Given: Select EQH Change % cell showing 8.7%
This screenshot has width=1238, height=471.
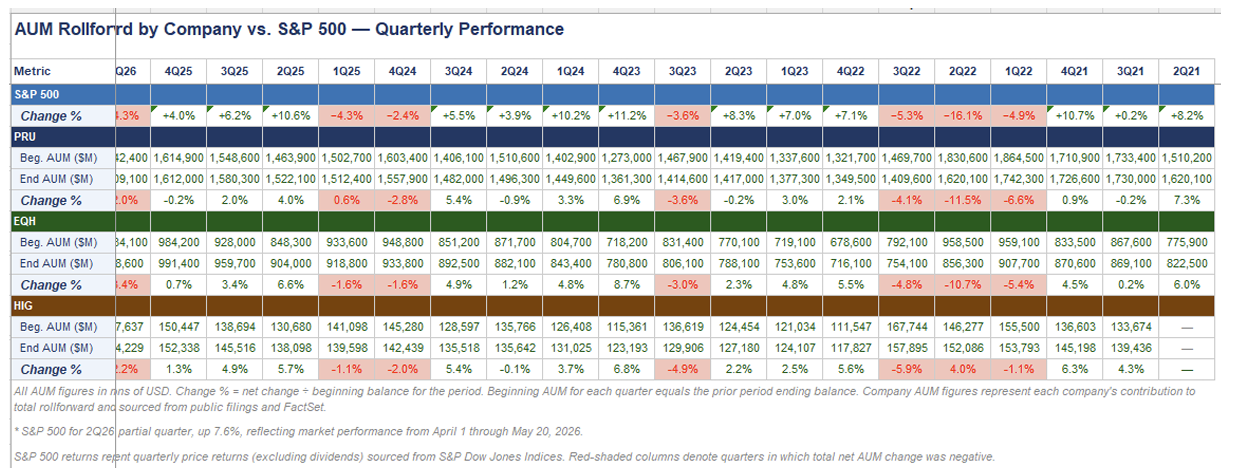Looking at the screenshot, I should (x=627, y=285).
